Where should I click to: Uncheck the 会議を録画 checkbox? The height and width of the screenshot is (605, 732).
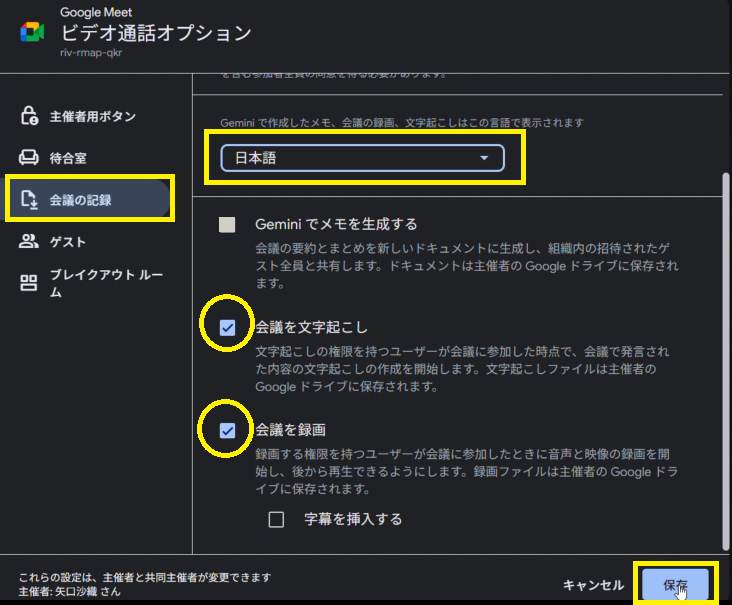pos(227,430)
